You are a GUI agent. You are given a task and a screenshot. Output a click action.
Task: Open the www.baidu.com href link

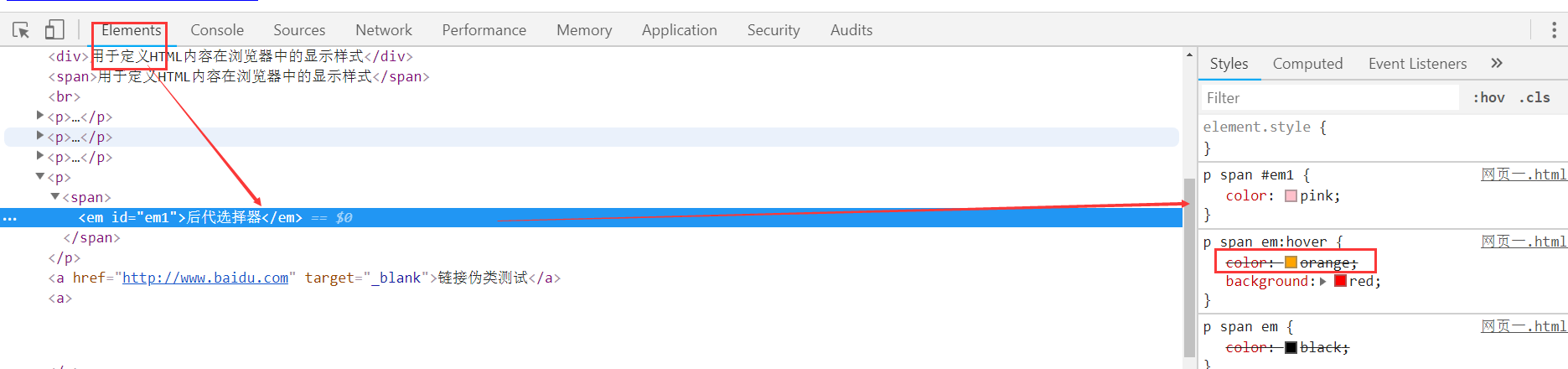click(205, 278)
